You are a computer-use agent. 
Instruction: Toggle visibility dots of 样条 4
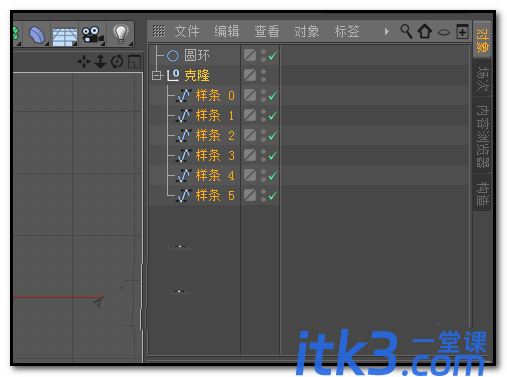(x=263, y=176)
